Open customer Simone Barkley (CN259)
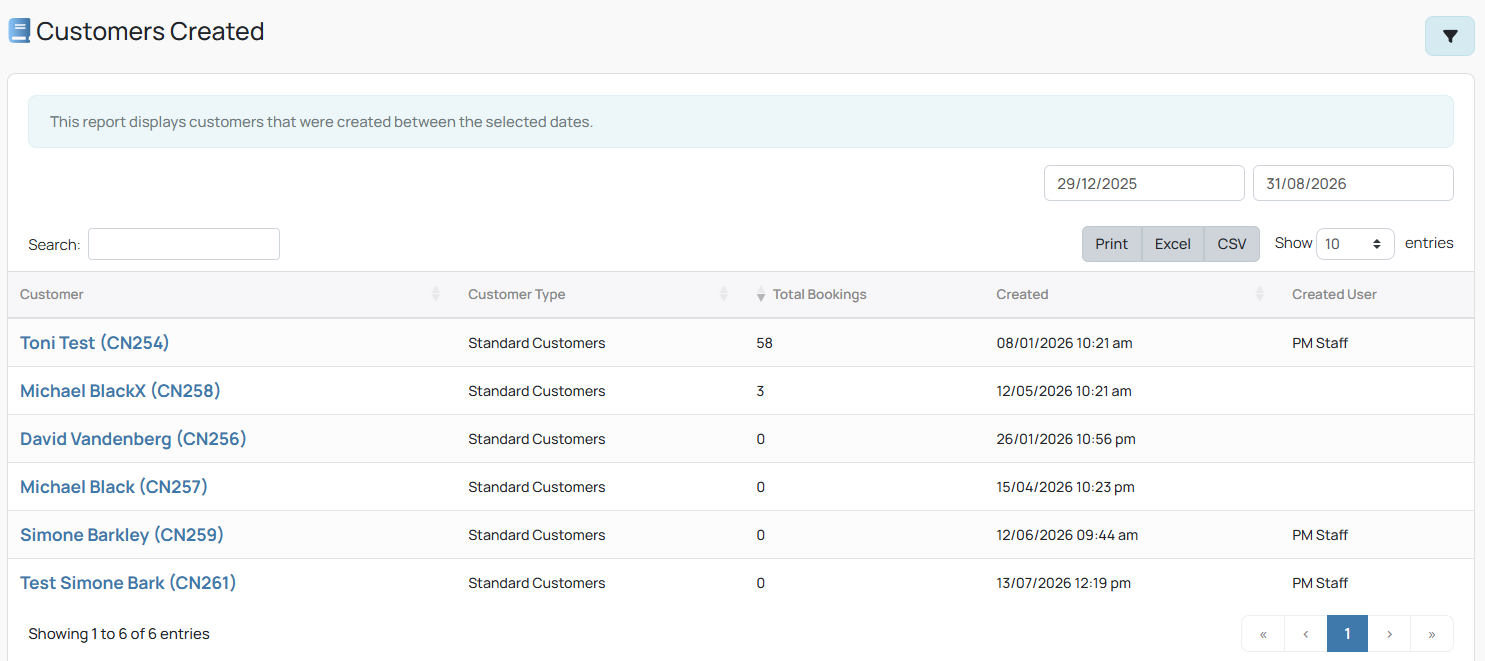The height and width of the screenshot is (661, 1485). click(x=122, y=535)
